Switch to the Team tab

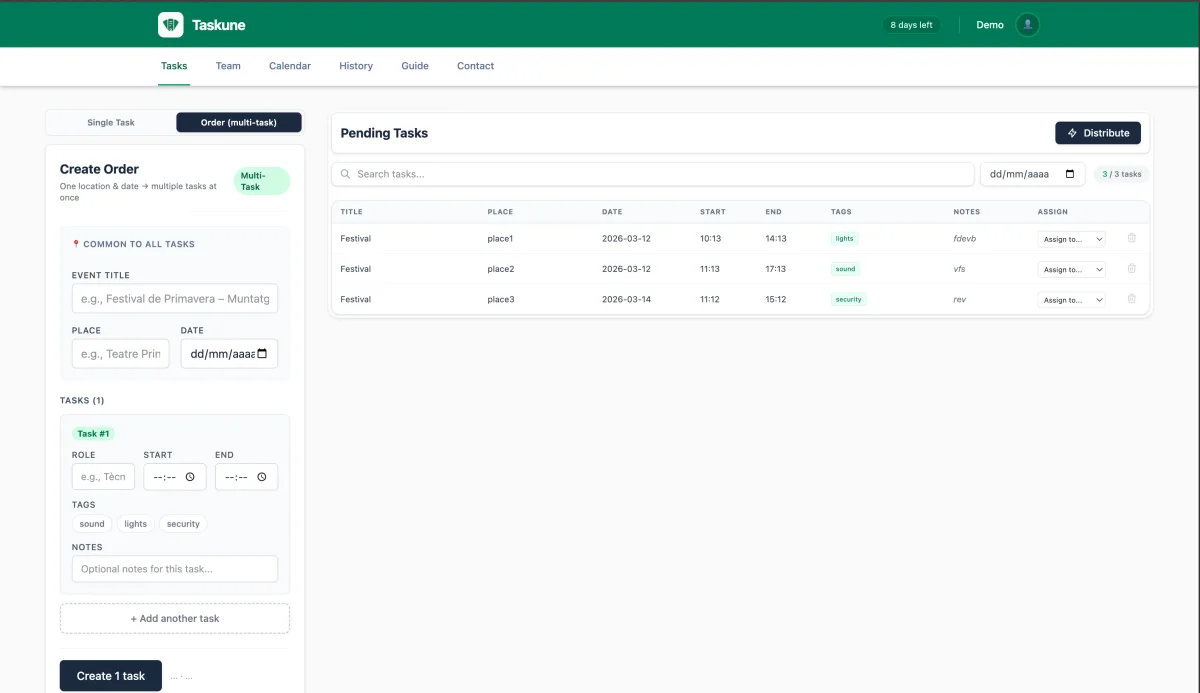[228, 65]
